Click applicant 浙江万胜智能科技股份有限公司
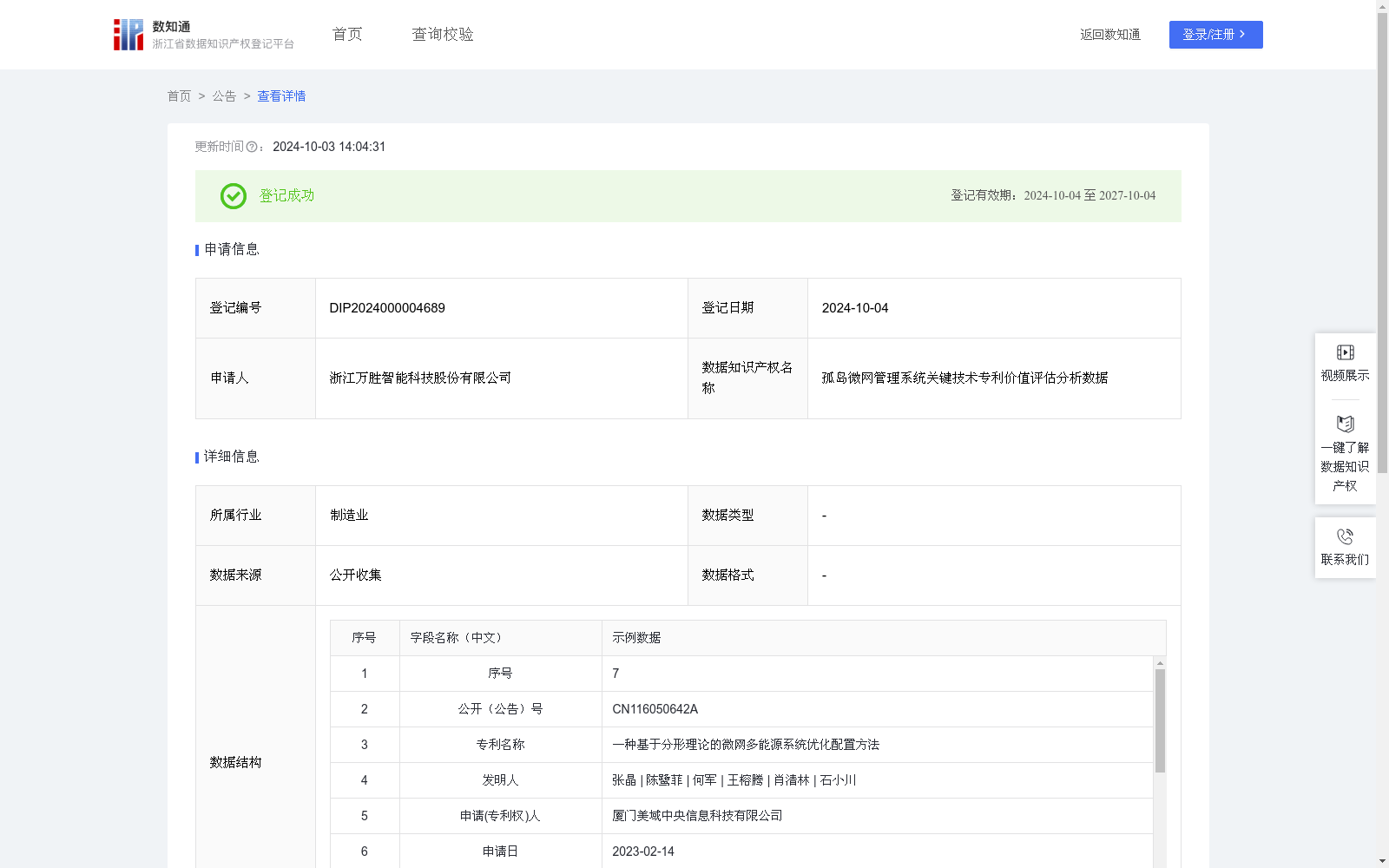 (x=420, y=378)
